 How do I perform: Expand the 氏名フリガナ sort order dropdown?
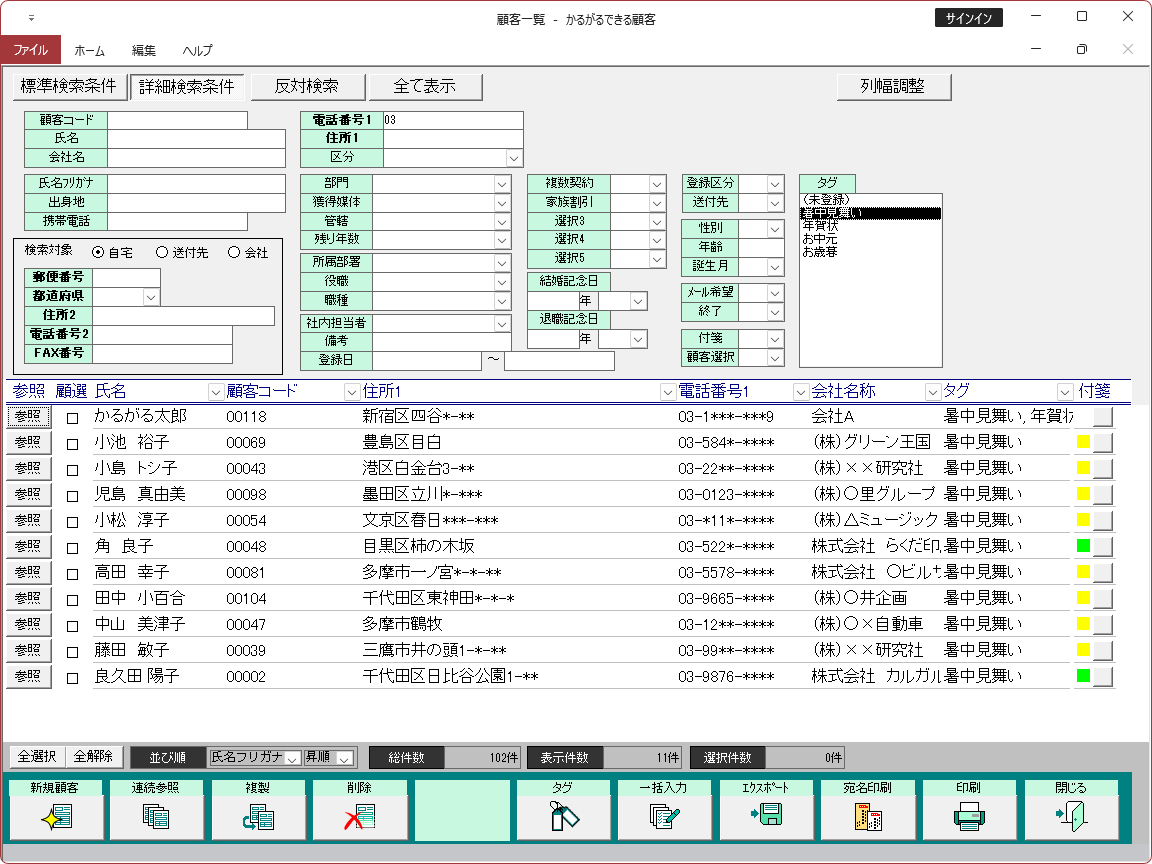coord(292,758)
